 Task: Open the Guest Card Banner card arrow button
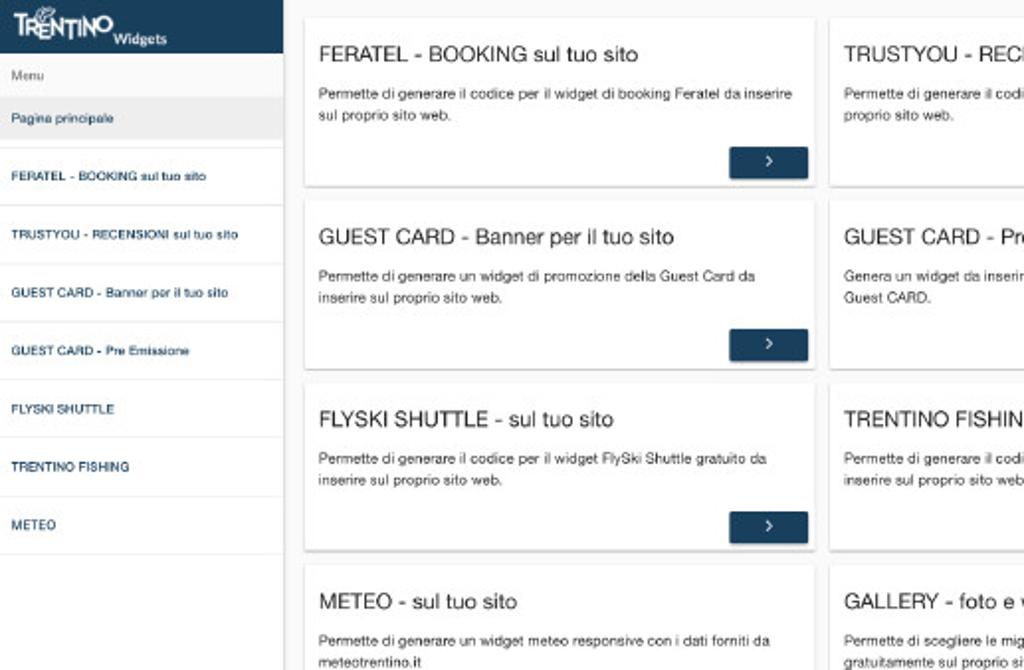point(768,345)
